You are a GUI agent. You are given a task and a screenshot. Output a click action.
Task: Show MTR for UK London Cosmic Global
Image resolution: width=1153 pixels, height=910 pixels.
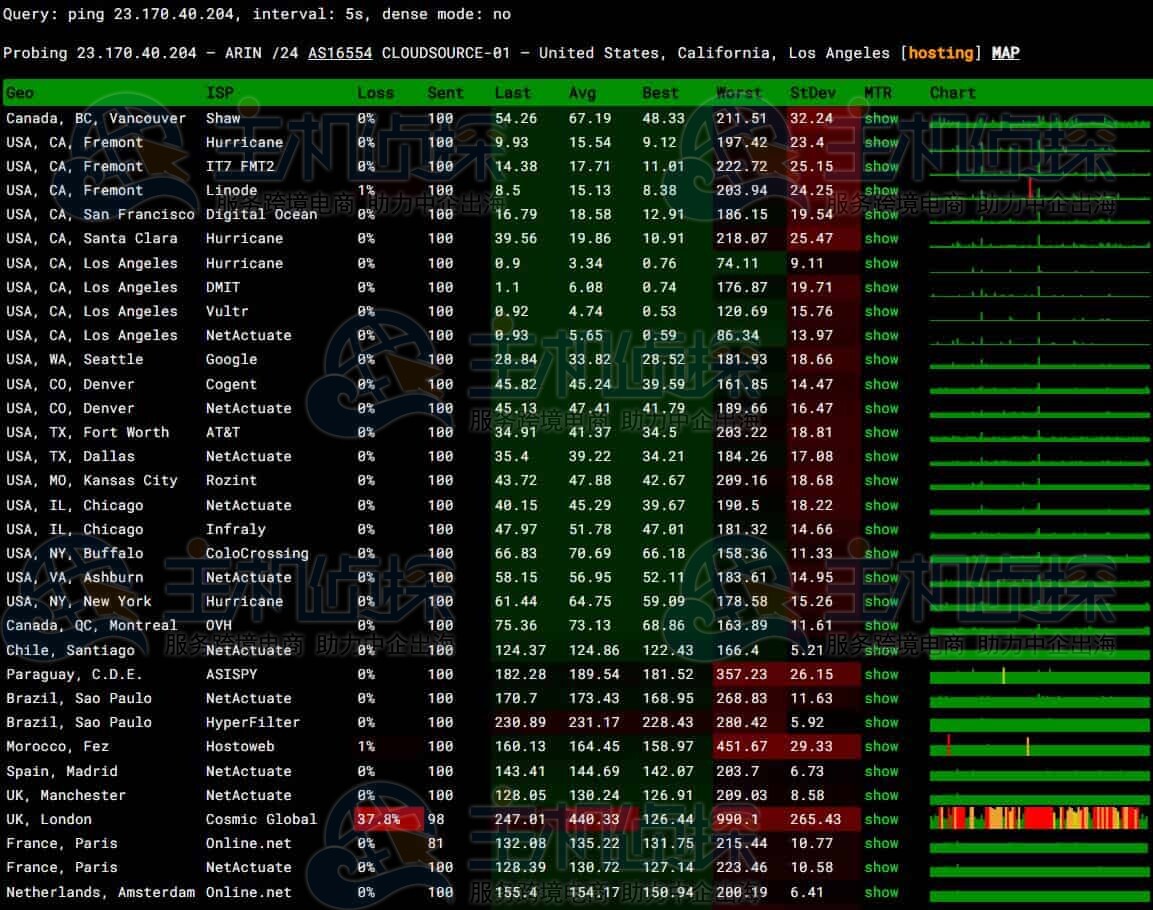click(x=881, y=819)
